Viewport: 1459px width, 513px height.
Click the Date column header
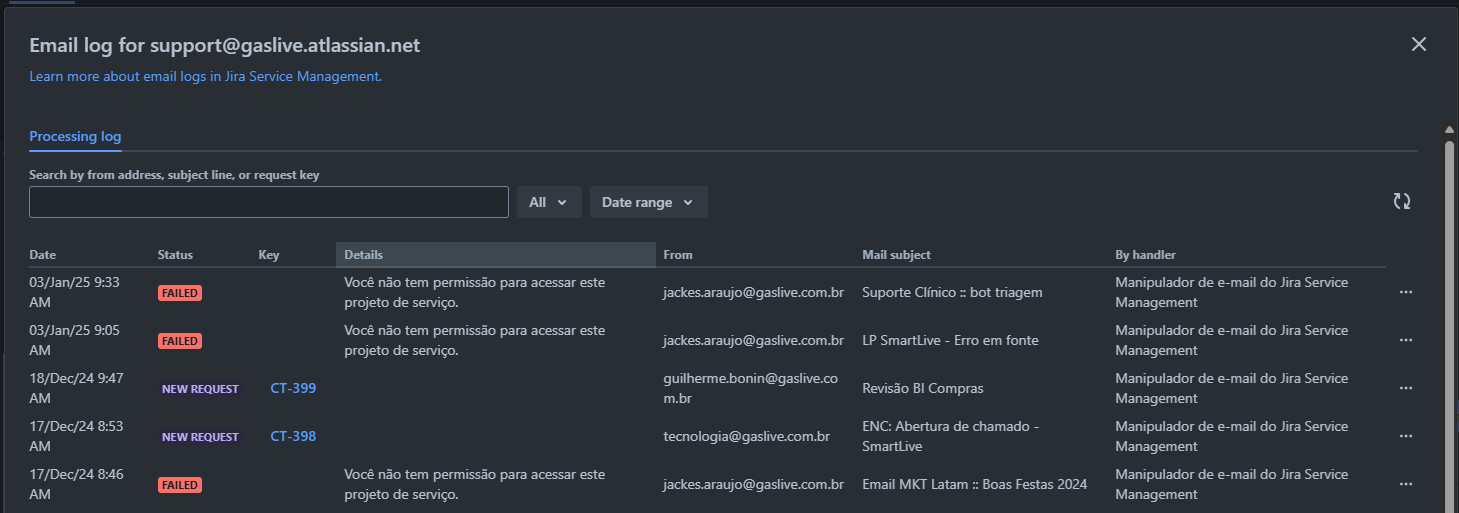pos(43,255)
